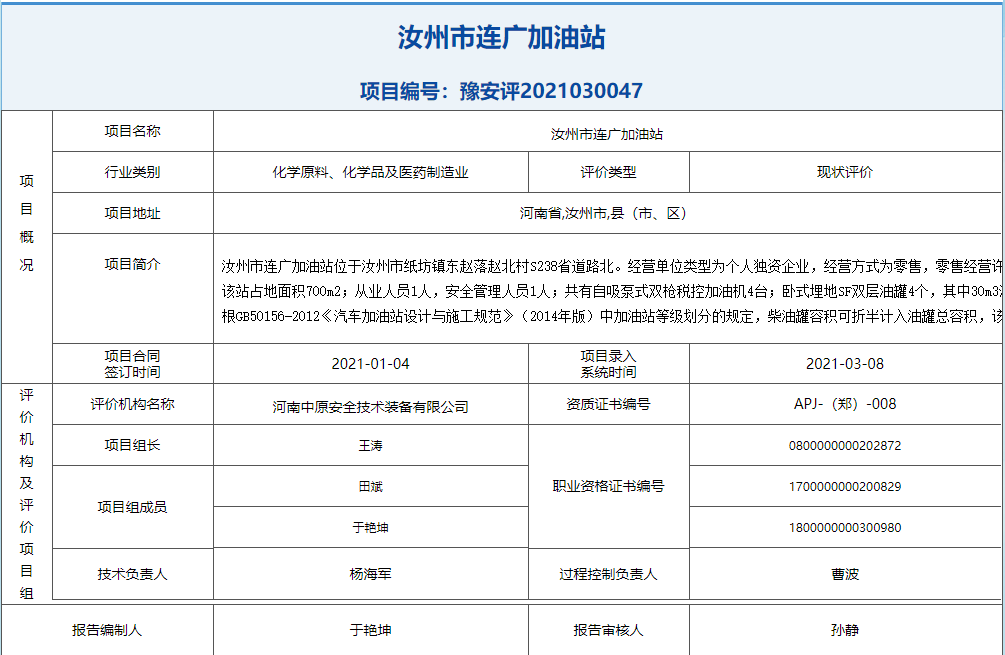Screen dimensions: 1005x655
Task: Click the 报告编制人 label cell
Action: click(x=107, y=630)
